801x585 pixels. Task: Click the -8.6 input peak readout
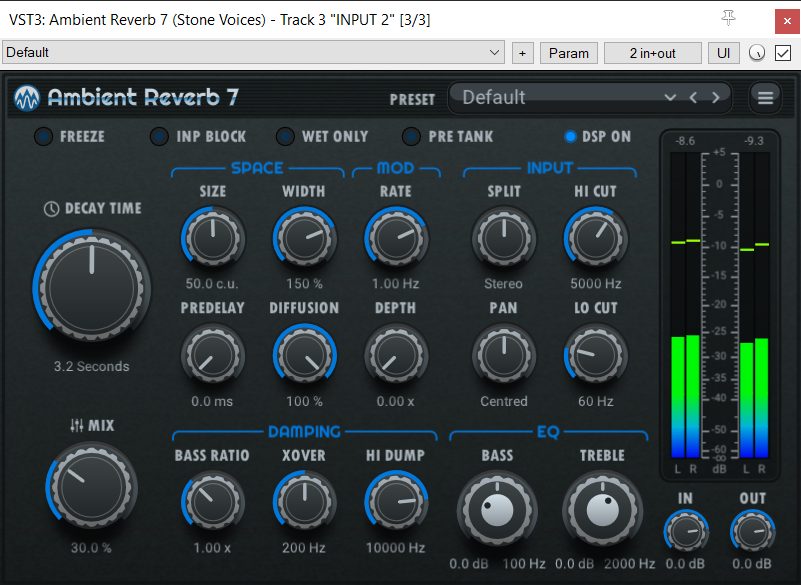pos(685,141)
